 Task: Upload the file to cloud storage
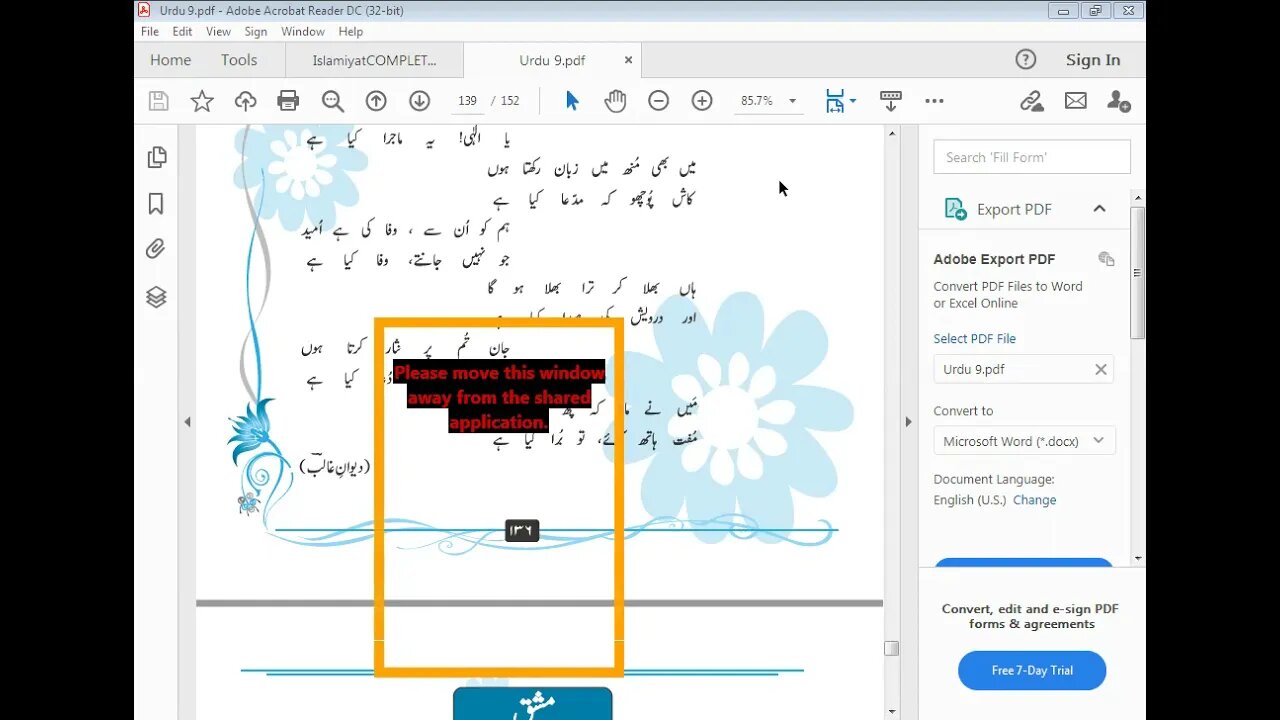[x=245, y=101]
